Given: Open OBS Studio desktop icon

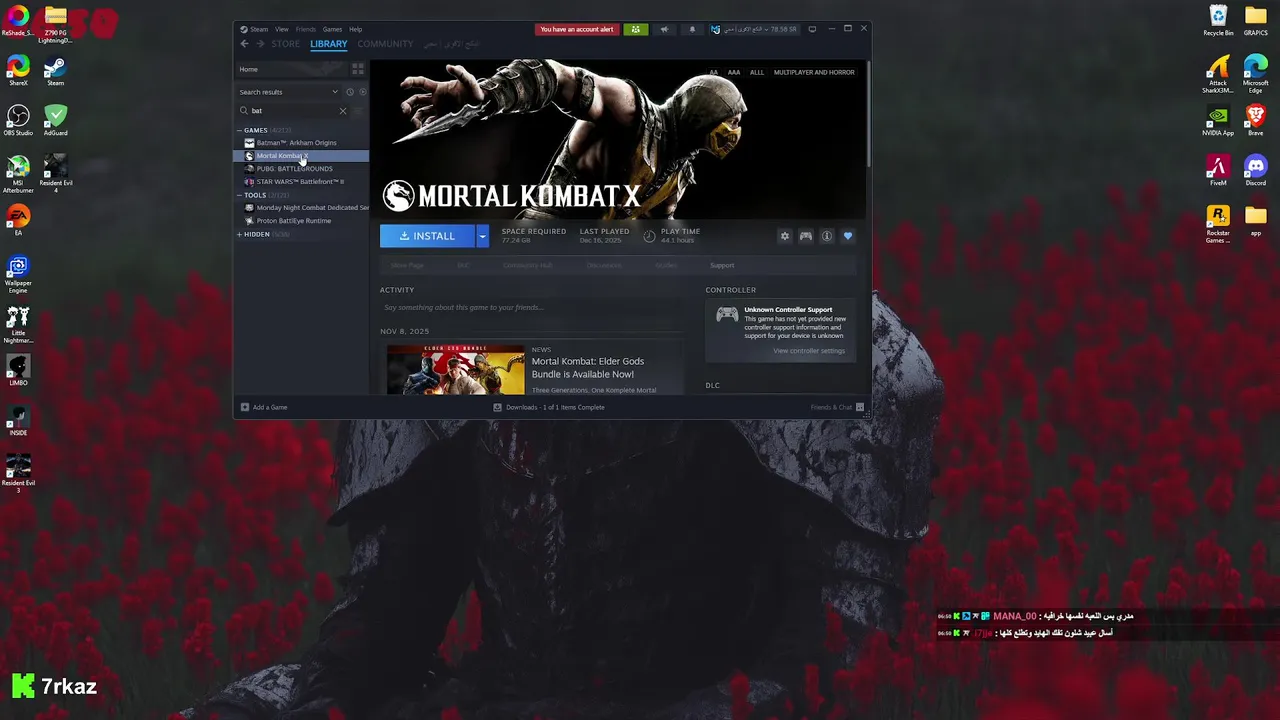Looking at the screenshot, I should pyautogui.click(x=18, y=121).
